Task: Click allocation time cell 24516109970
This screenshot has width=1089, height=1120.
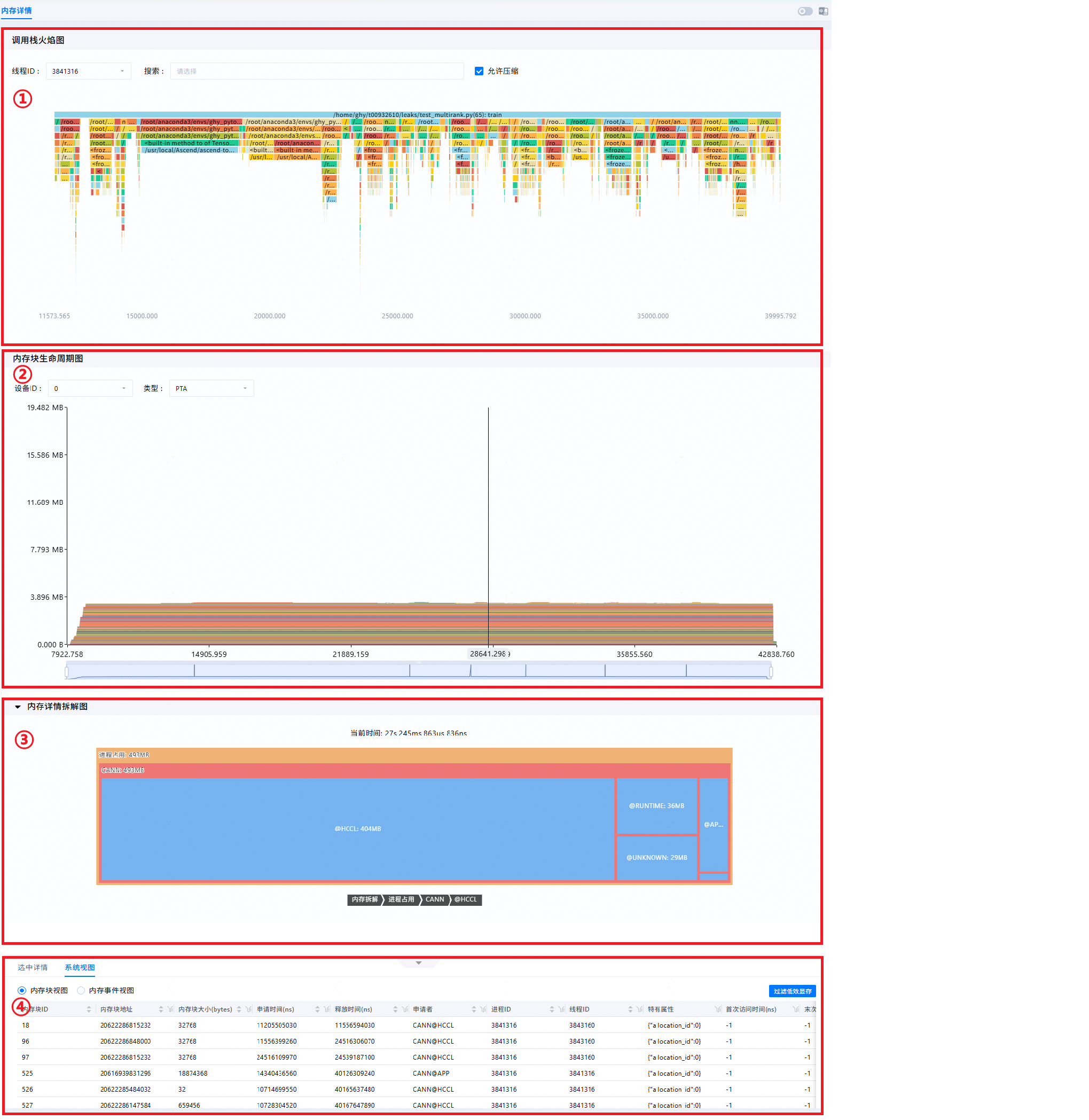Action: (x=276, y=1057)
